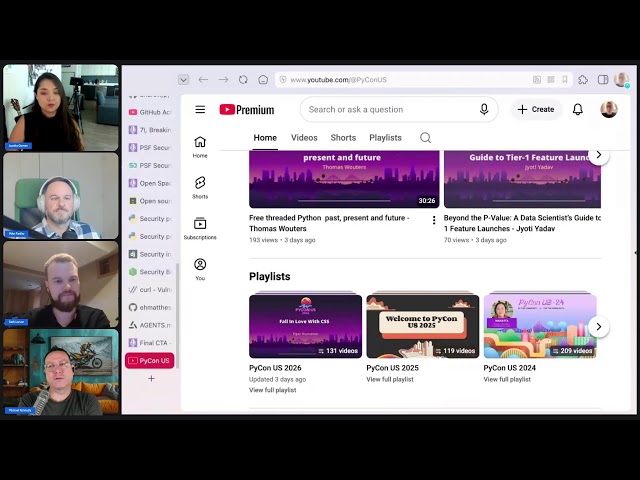Screen dimensions: 640x480
Task: Open Beyond the P-Value video title
Action: (522, 223)
